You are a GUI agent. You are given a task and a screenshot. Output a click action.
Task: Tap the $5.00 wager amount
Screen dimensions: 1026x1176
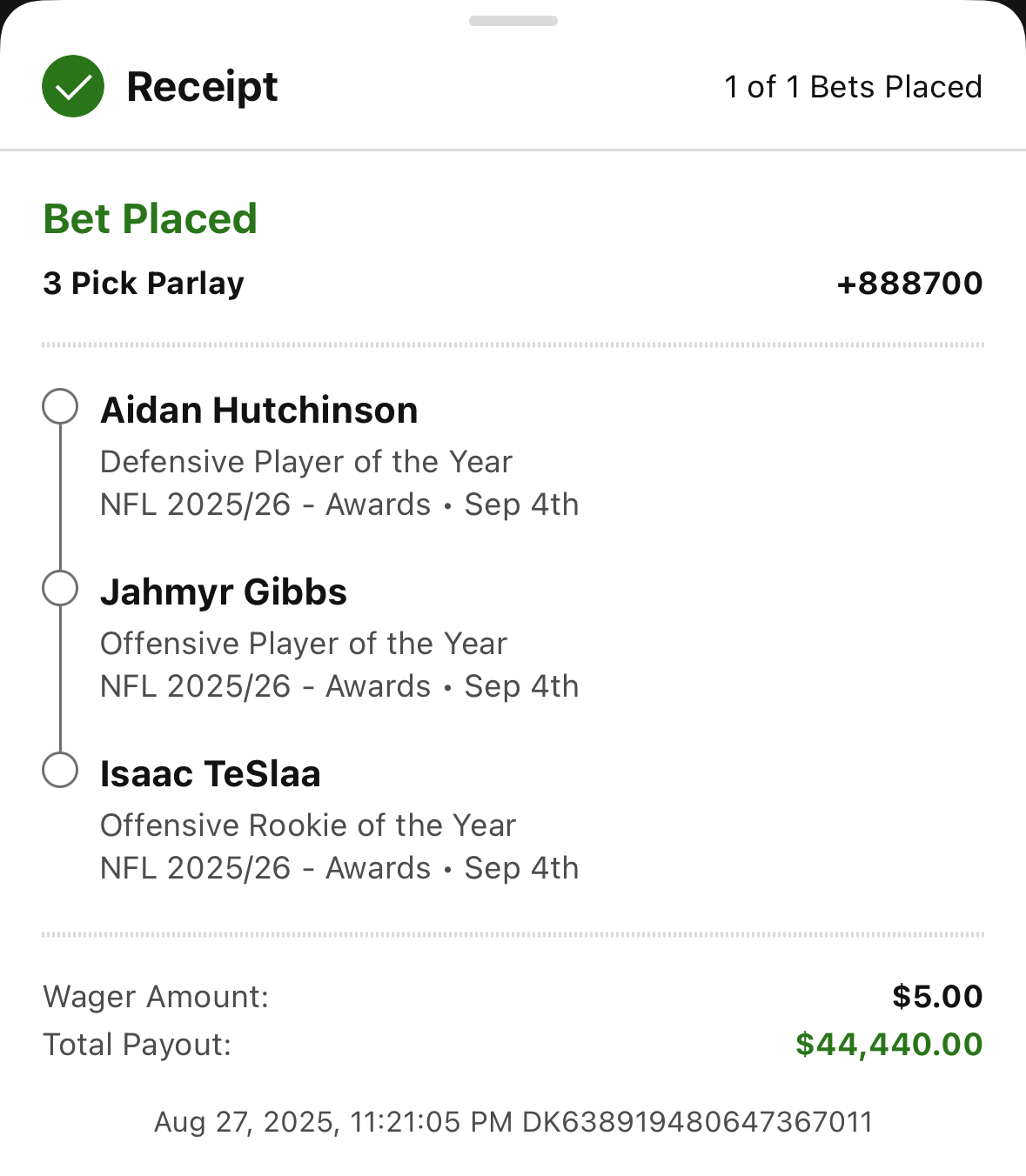click(x=936, y=996)
